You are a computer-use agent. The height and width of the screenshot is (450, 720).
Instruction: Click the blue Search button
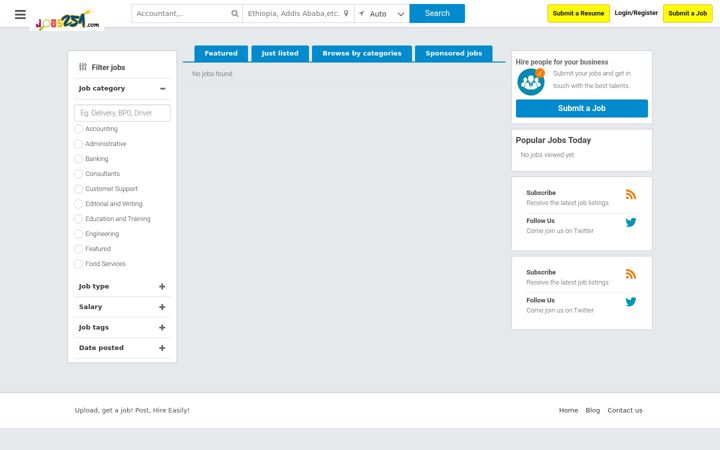pos(437,13)
